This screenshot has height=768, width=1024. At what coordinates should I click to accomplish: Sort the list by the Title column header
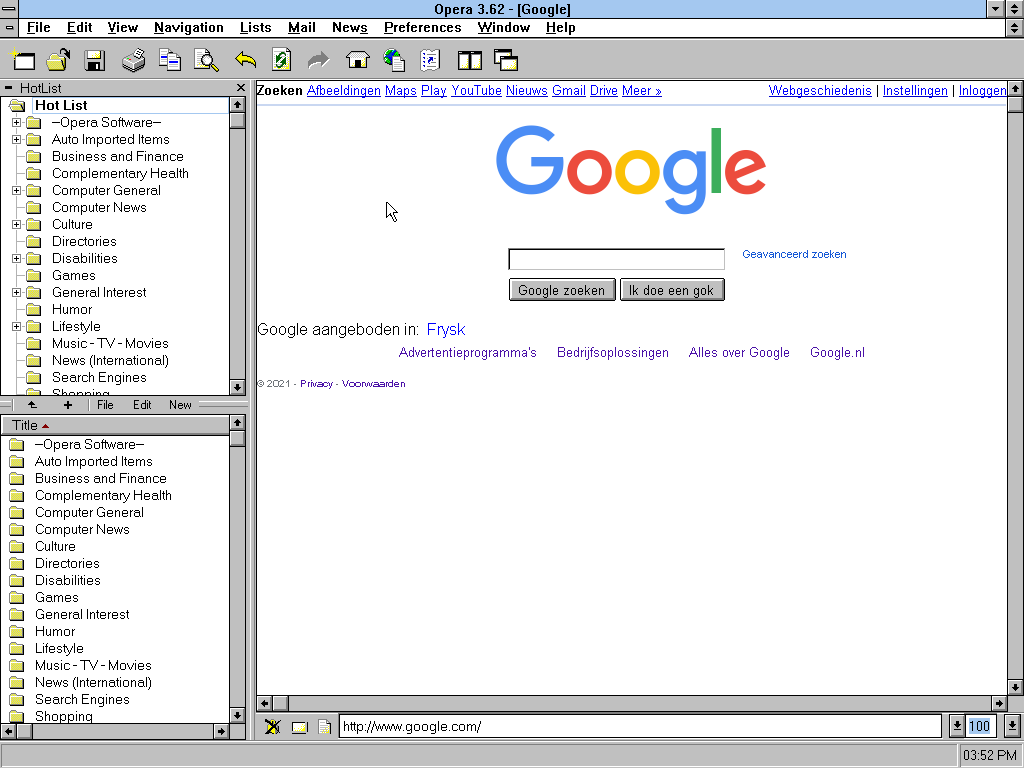[115, 425]
